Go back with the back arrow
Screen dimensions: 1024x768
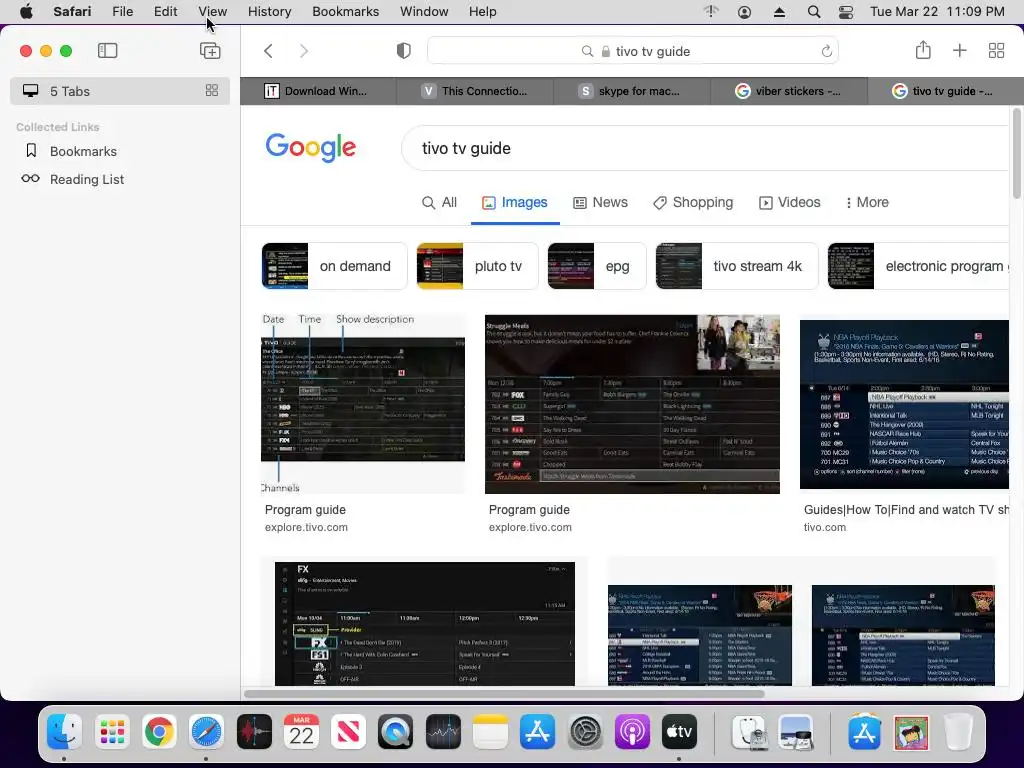[x=268, y=51]
